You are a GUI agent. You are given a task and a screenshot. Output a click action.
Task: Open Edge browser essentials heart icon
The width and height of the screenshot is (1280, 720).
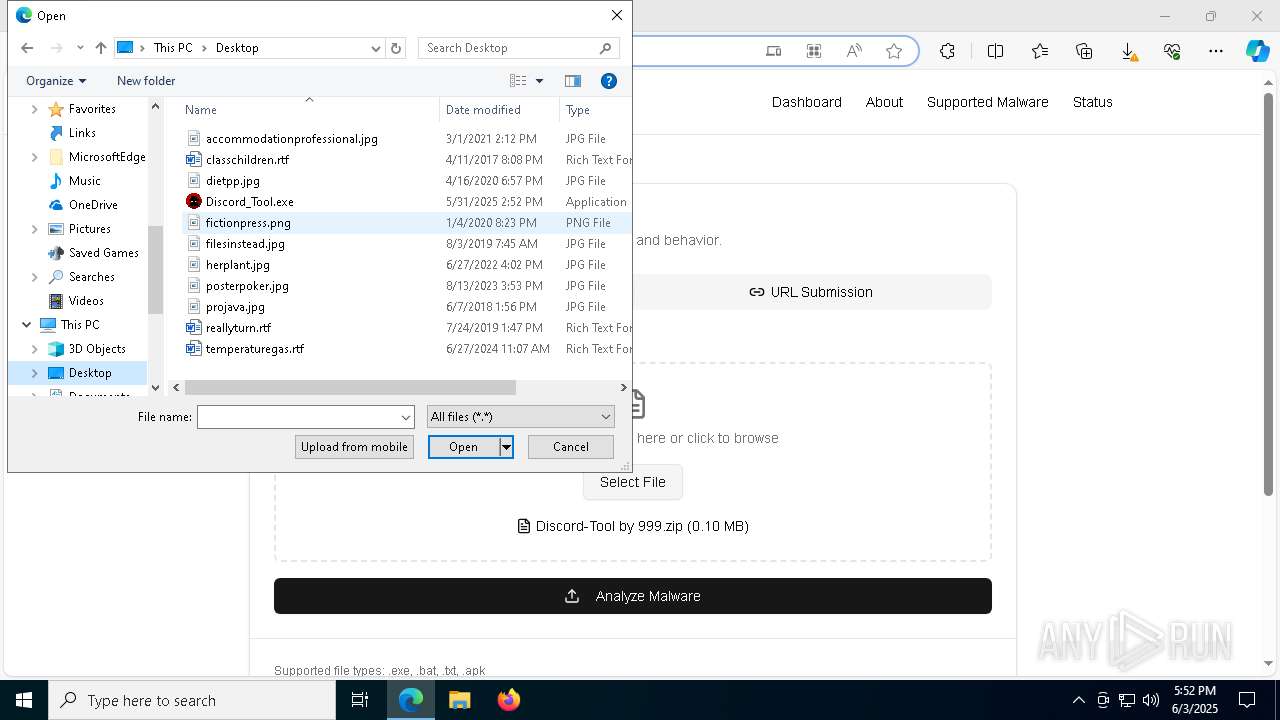pyautogui.click(x=1172, y=51)
